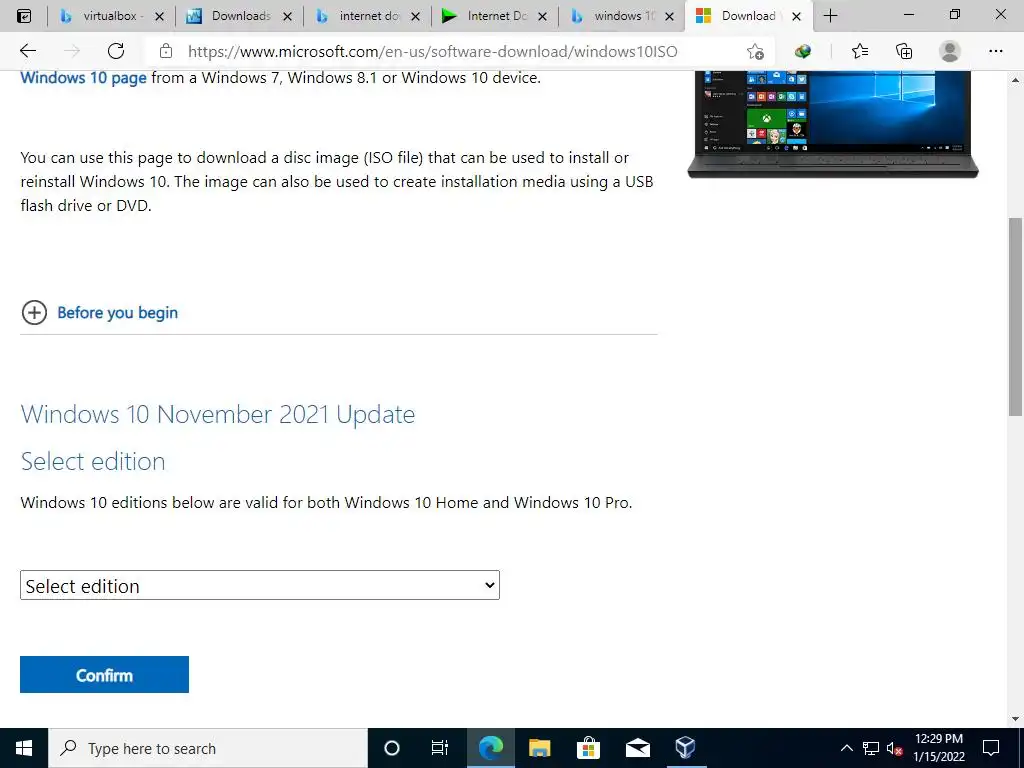Add page to favorites star icon
Viewport: 1024px width, 768px height.
tap(756, 52)
